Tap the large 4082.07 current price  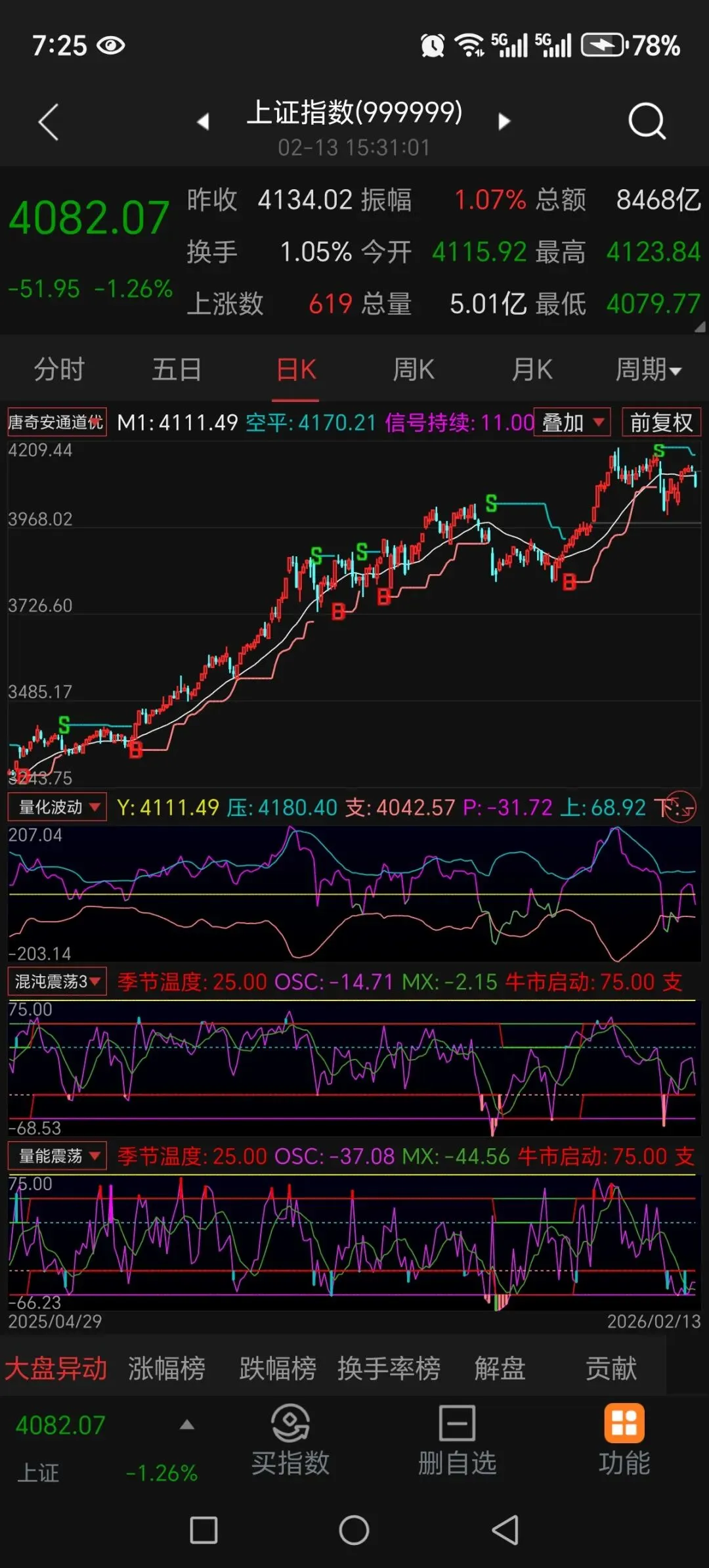(x=89, y=218)
